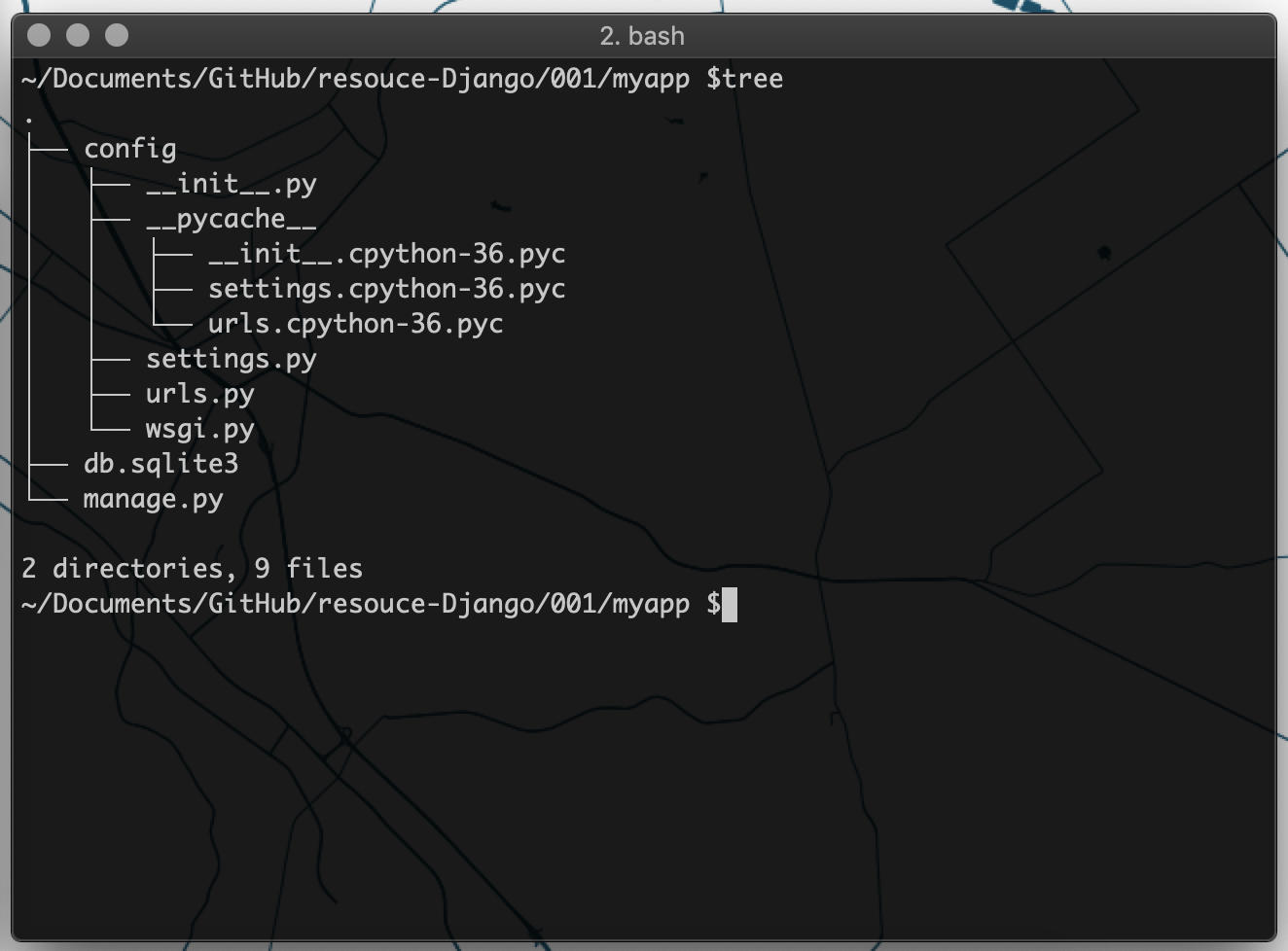Screen dimensions: 1288x951
Task: Click the '2. bash' window title
Action: (x=642, y=36)
